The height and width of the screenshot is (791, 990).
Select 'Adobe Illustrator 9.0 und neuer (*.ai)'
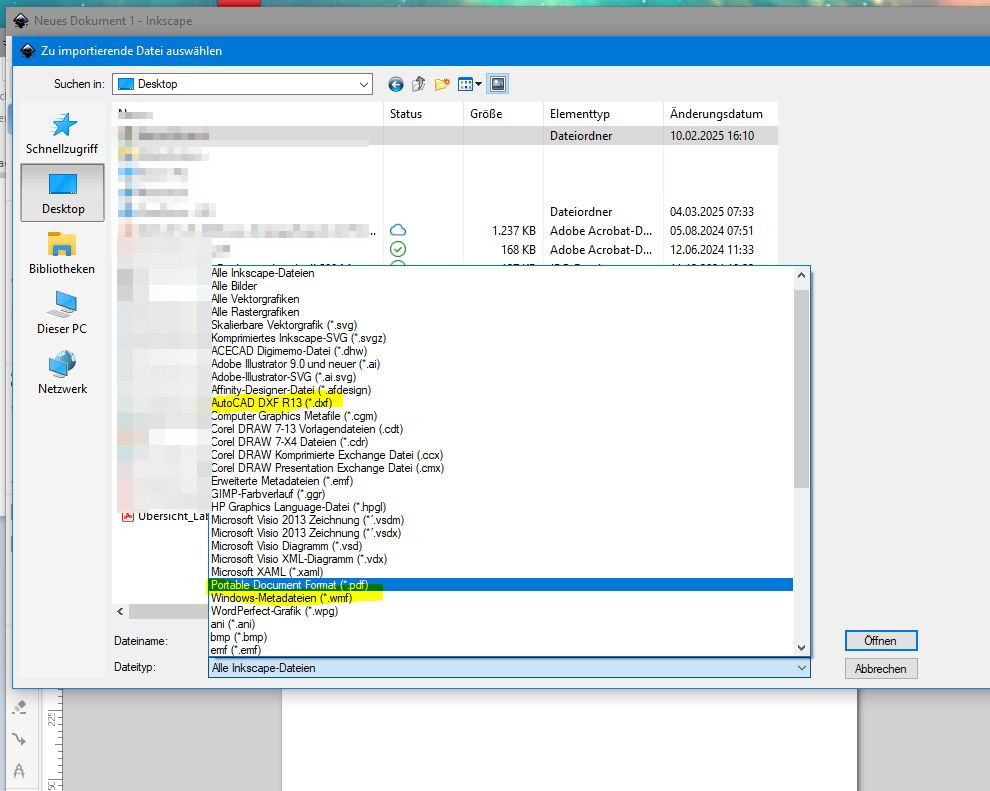click(x=295, y=364)
